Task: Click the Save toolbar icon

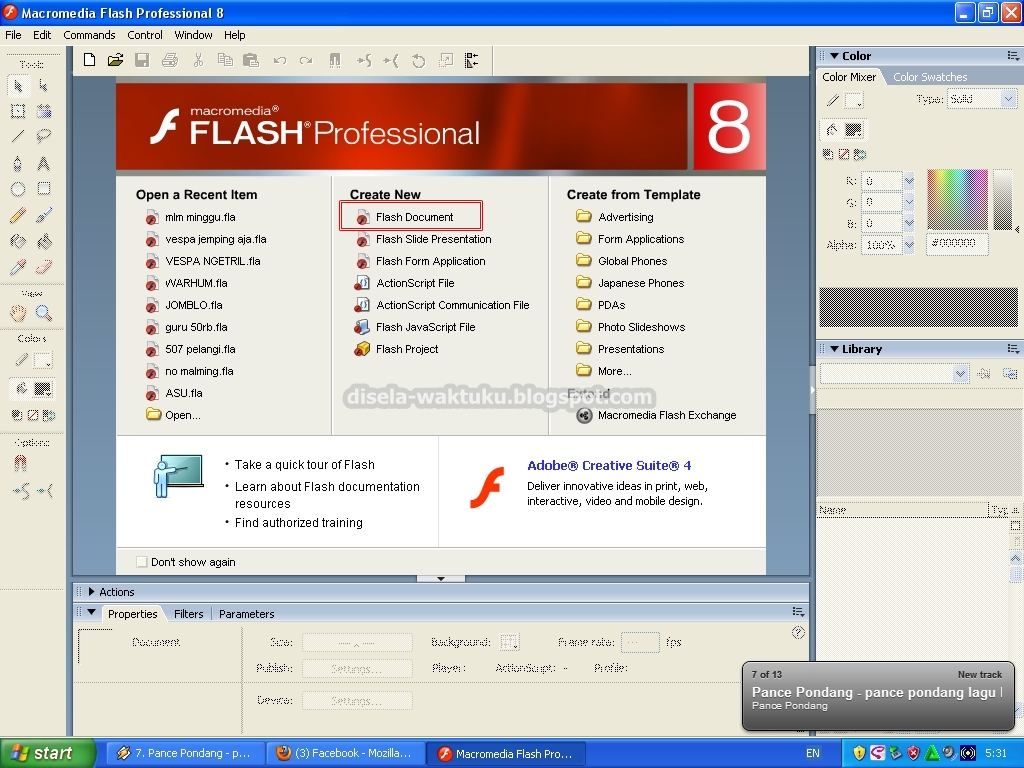Action: tap(142, 61)
